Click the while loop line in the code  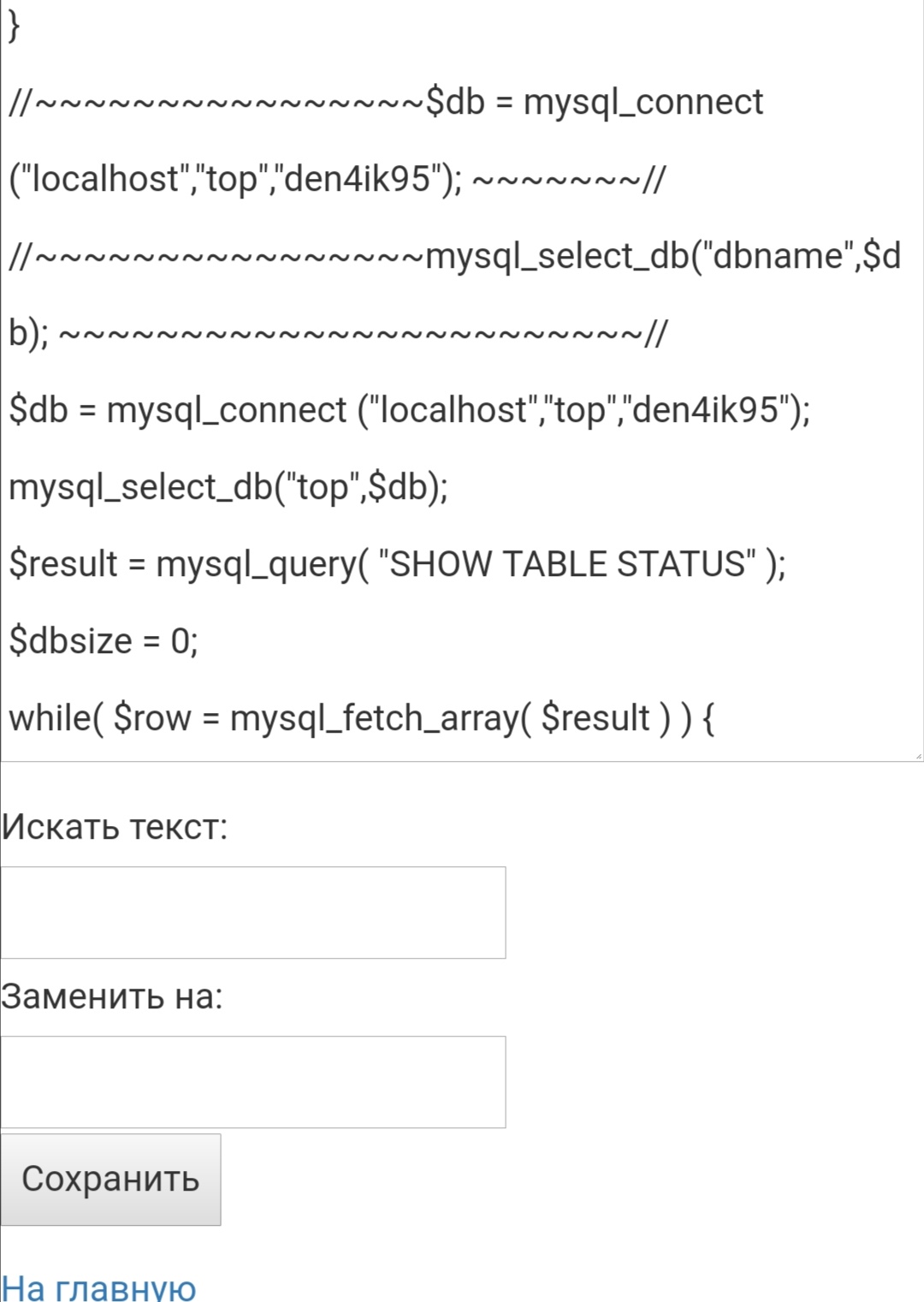(361, 718)
